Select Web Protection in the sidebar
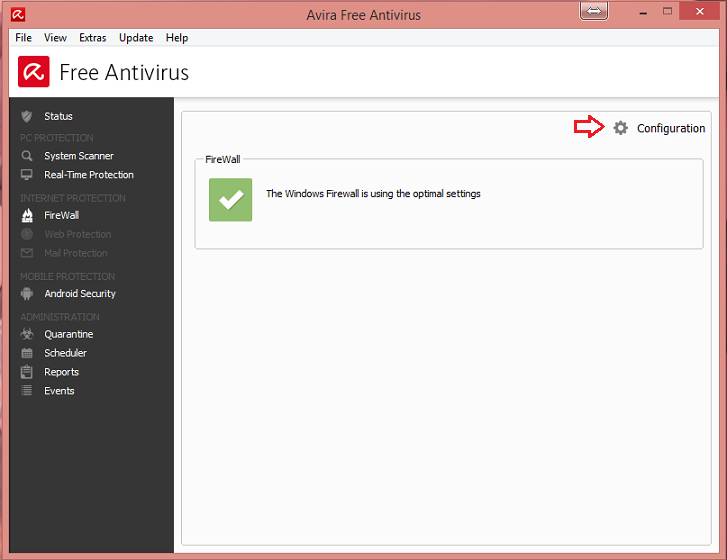The height and width of the screenshot is (560, 727). (x=77, y=234)
